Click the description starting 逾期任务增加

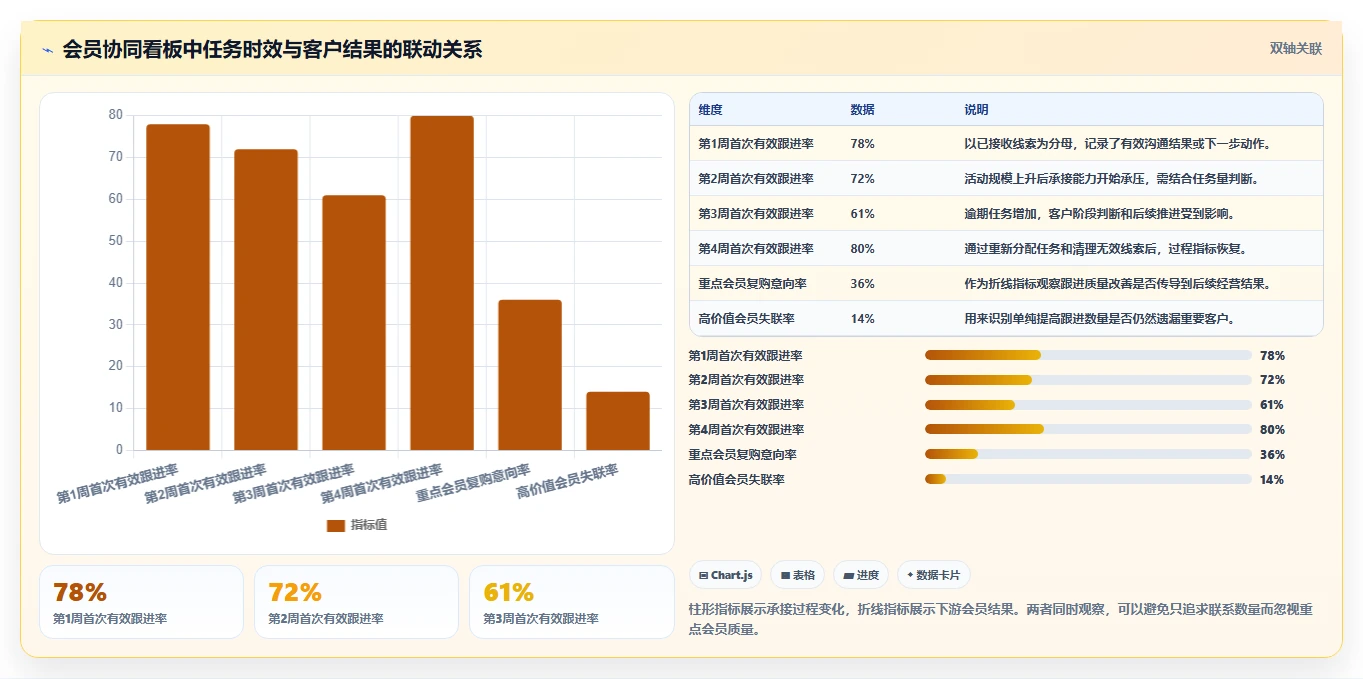1099,214
